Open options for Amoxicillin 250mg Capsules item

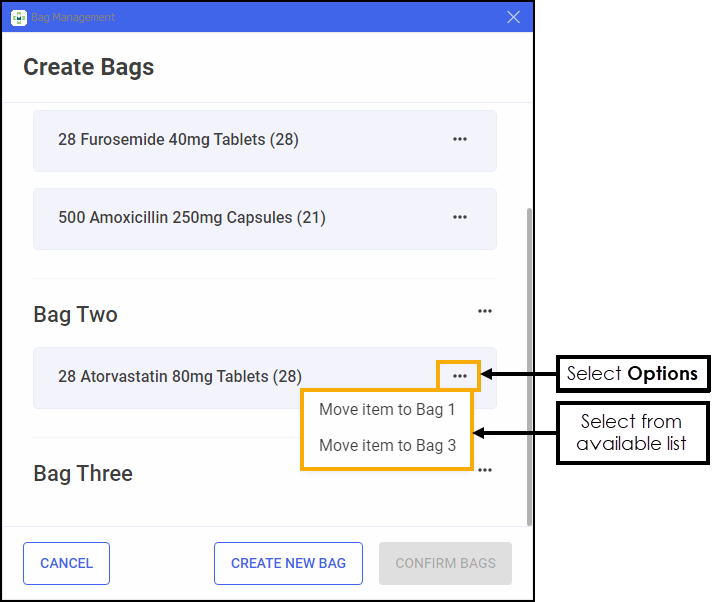click(x=460, y=218)
